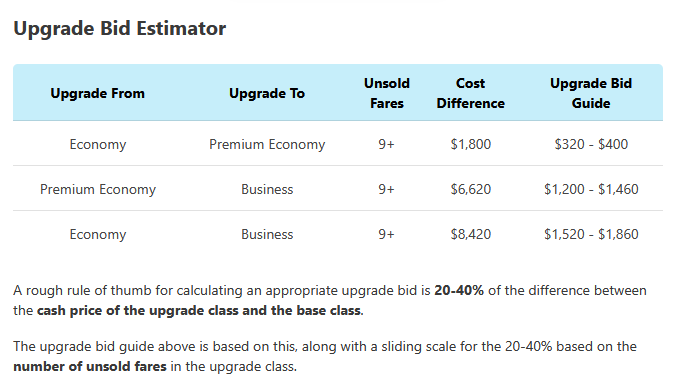
Task: Select the Upgrade To column header
Action: [x=267, y=93]
